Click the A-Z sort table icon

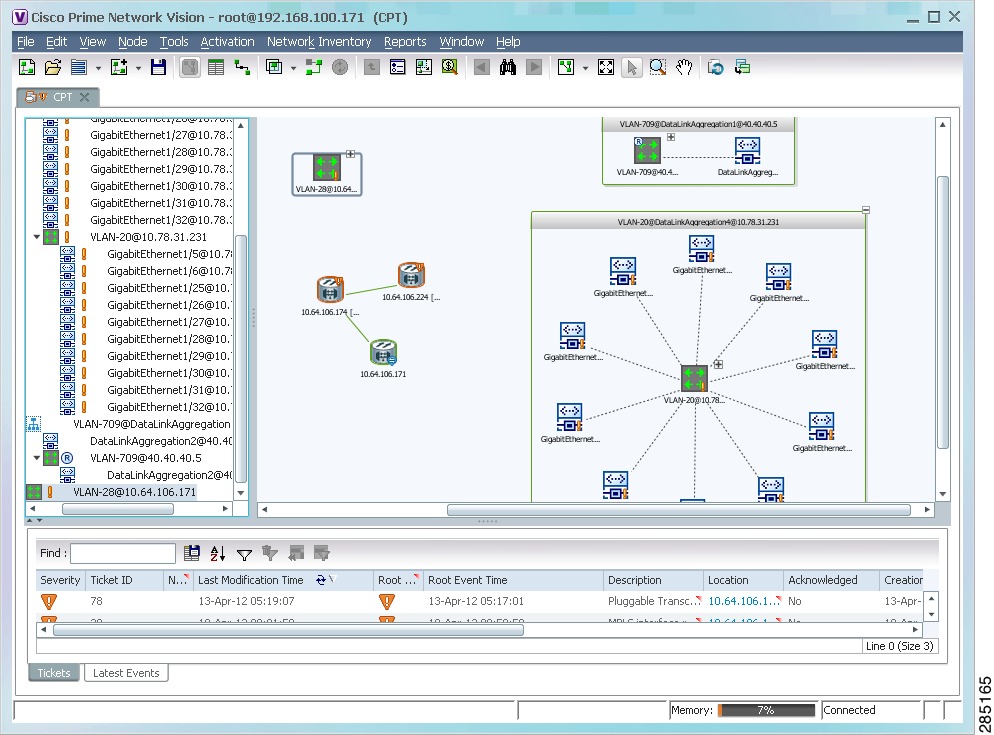(217, 554)
